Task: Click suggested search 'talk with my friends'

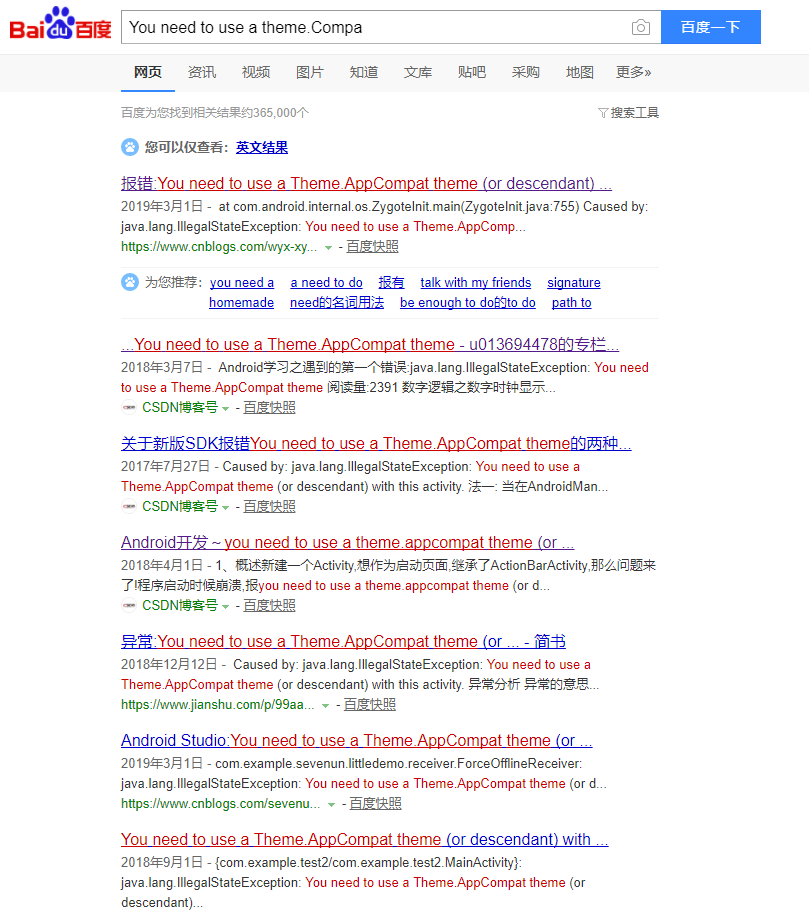Action: 475,283
